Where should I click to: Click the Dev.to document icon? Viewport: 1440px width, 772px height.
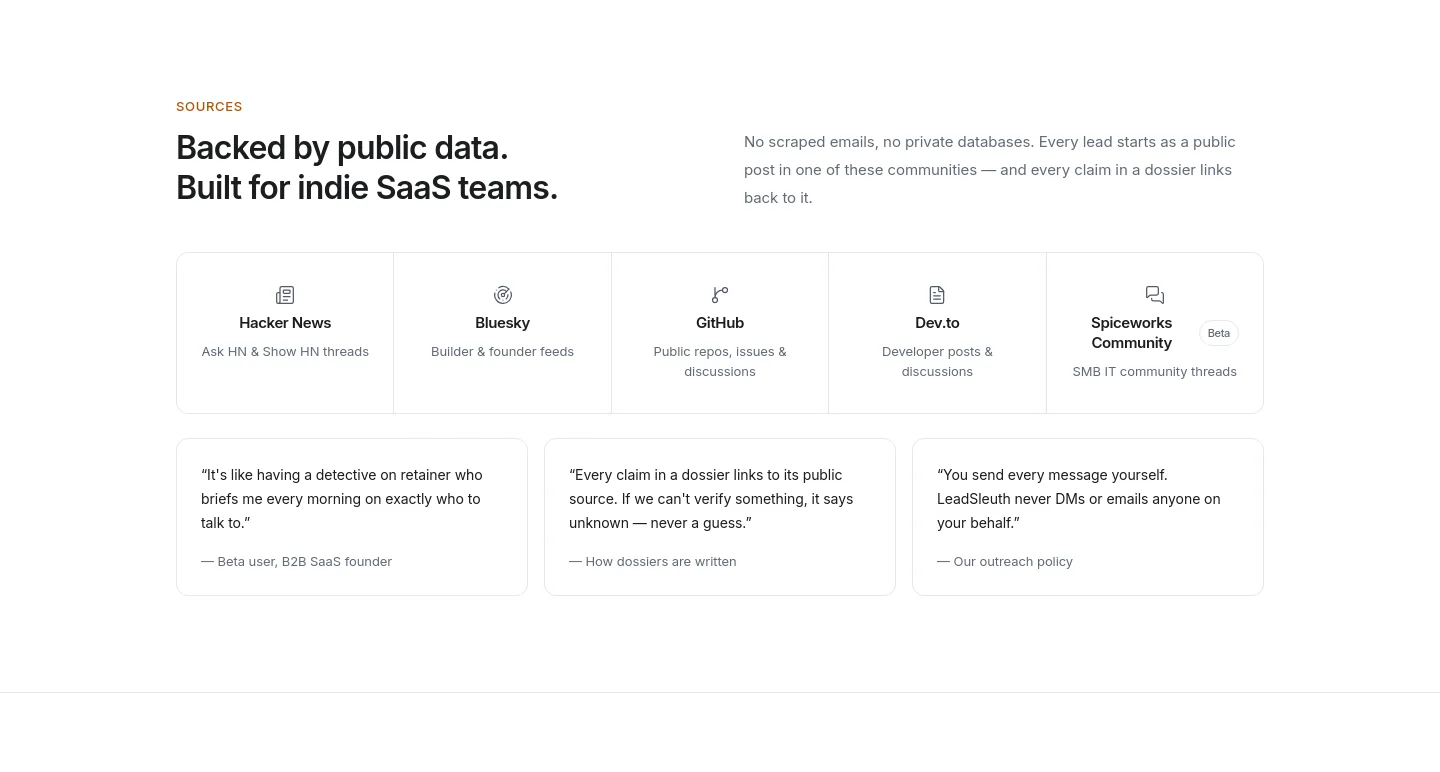pos(937,295)
